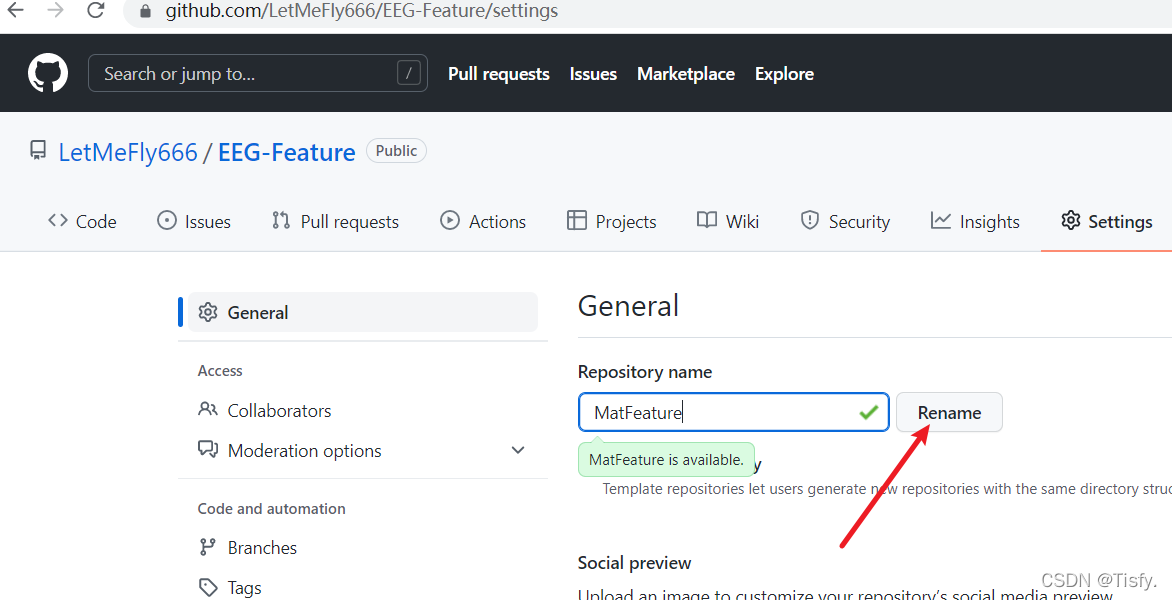
Task: Open the General settings sidebar item
Action: 363,312
